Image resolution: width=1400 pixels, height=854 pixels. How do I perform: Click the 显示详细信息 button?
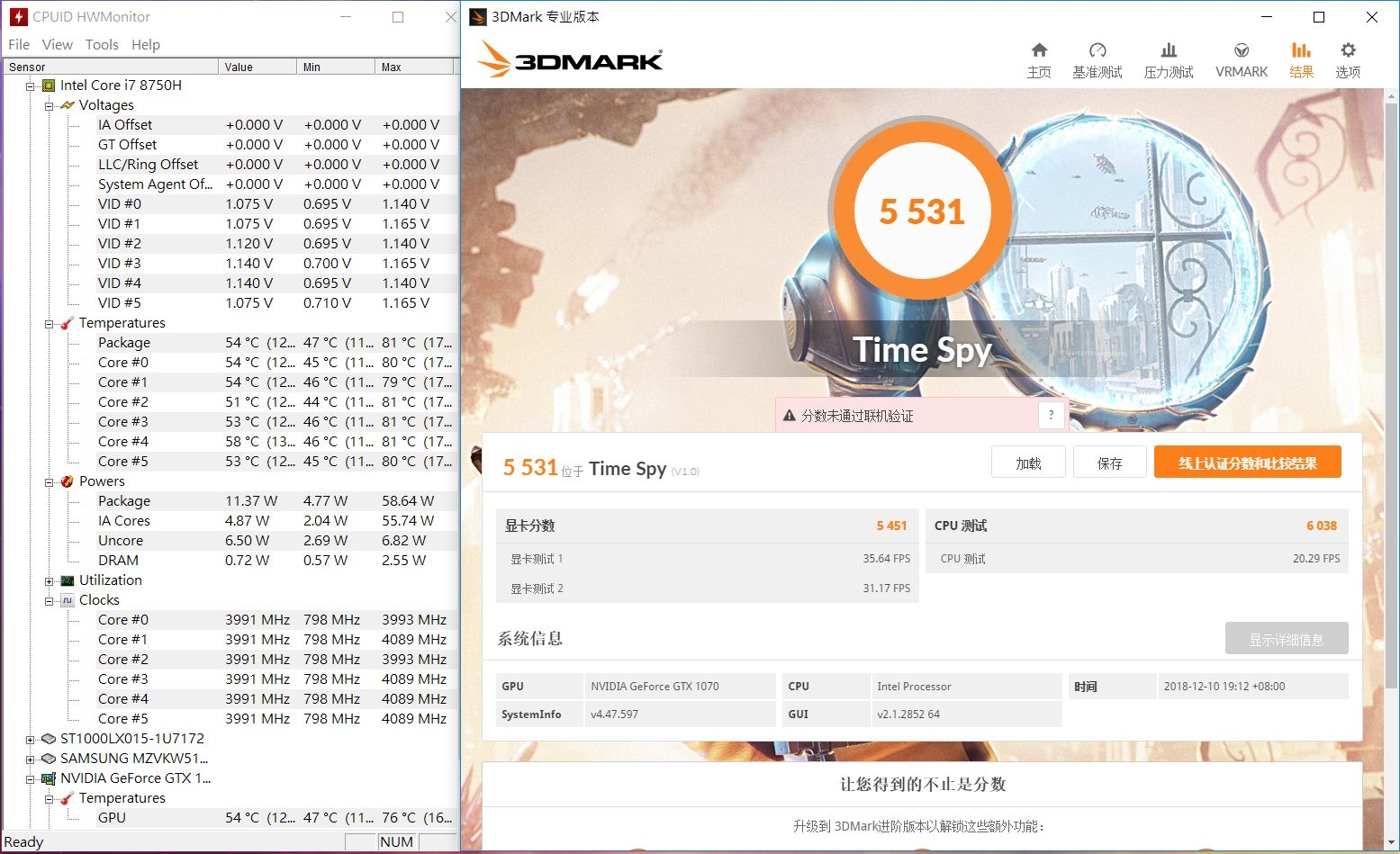(1287, 639)
